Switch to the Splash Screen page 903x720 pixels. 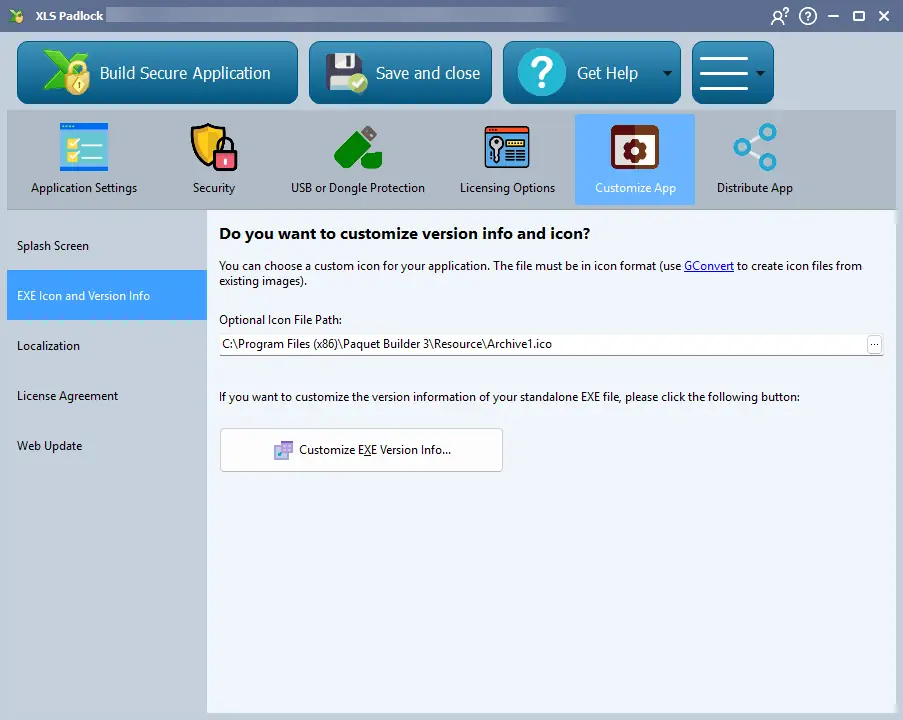pos(53,246)
